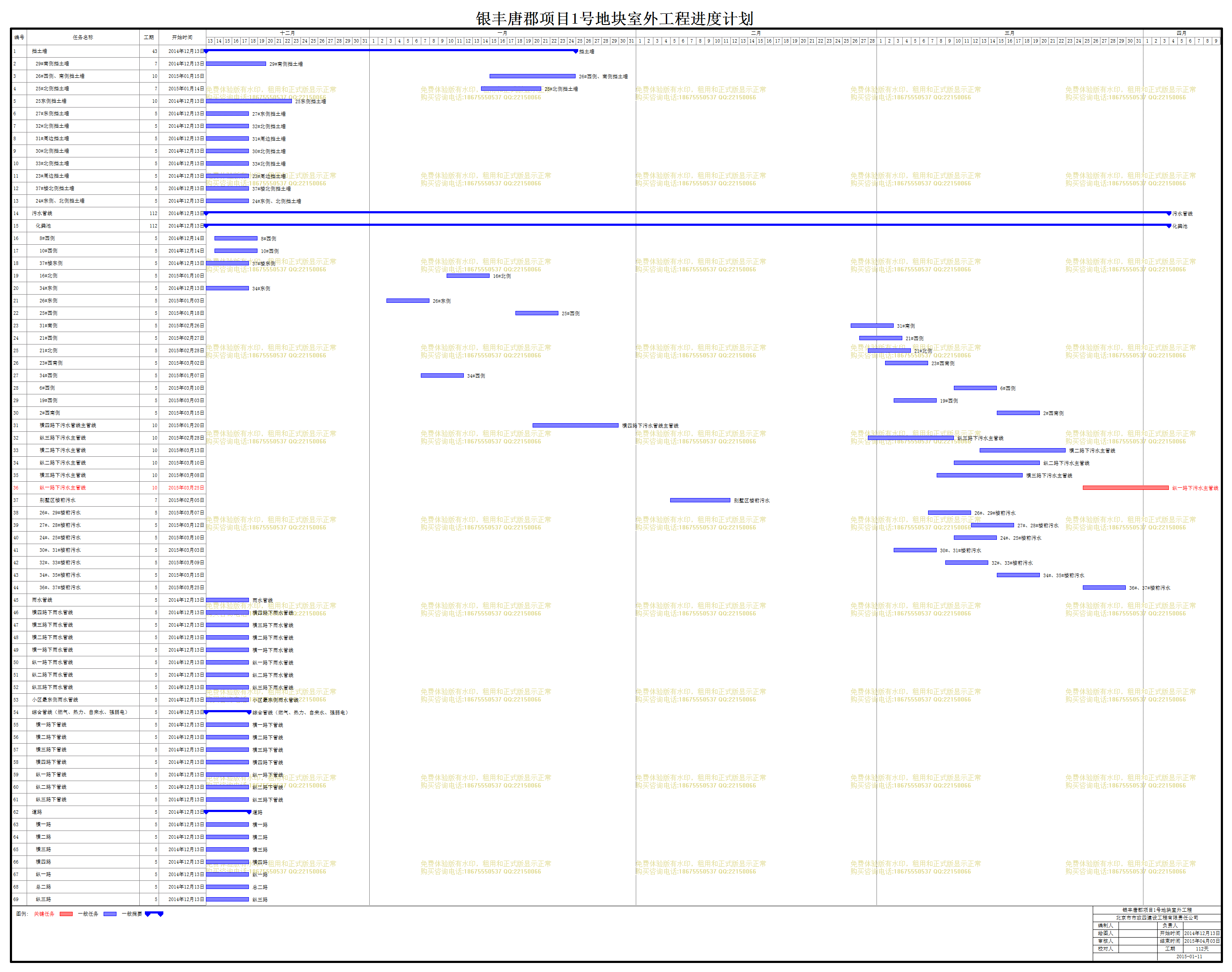Select the 横四路下雨水管线 task name cell
This screenshot has height=972, width=1232.
[52, 612]
